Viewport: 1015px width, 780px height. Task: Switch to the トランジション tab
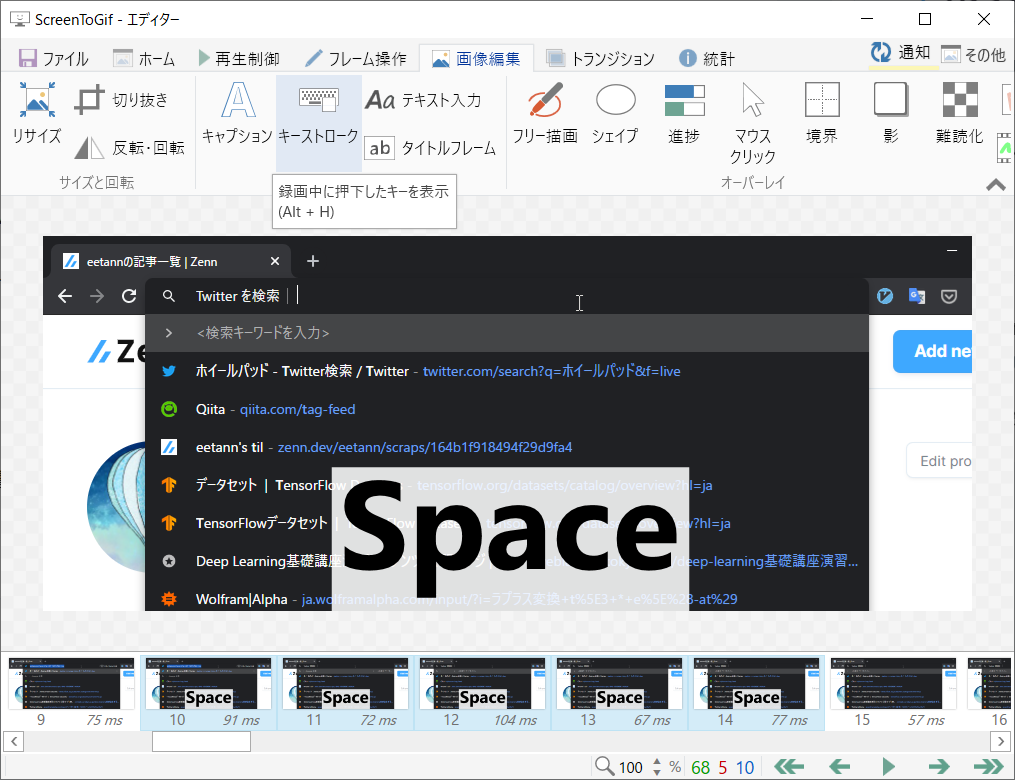(x=600, y=59)
